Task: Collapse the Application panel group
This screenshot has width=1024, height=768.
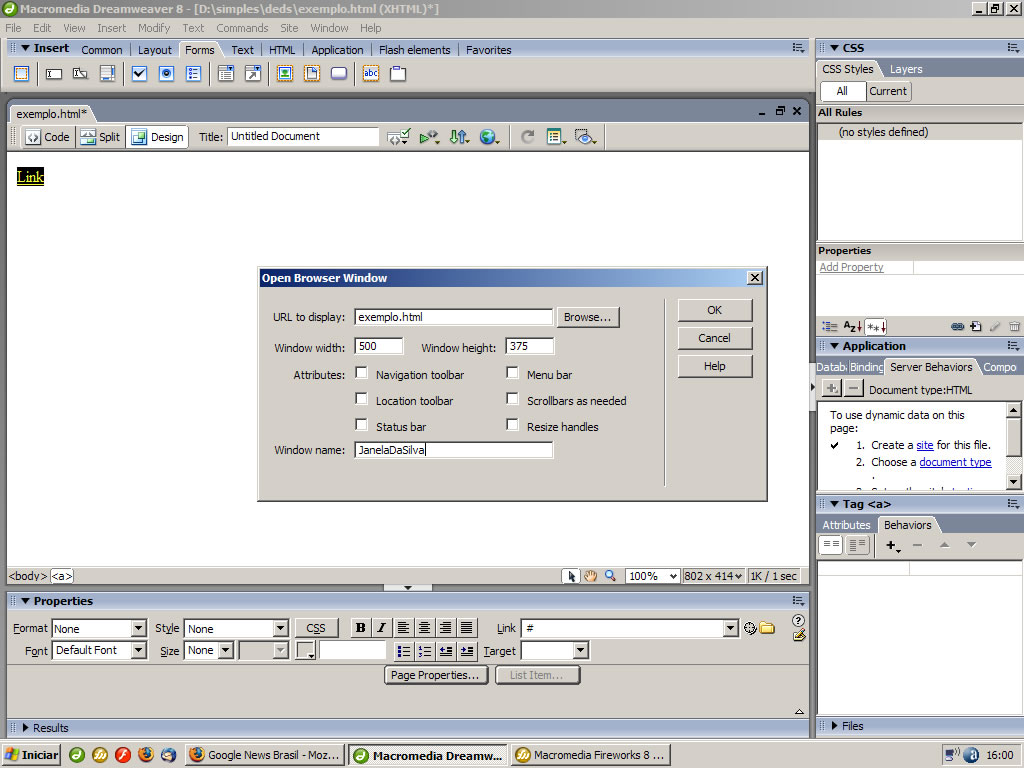Action: [835, 346]
